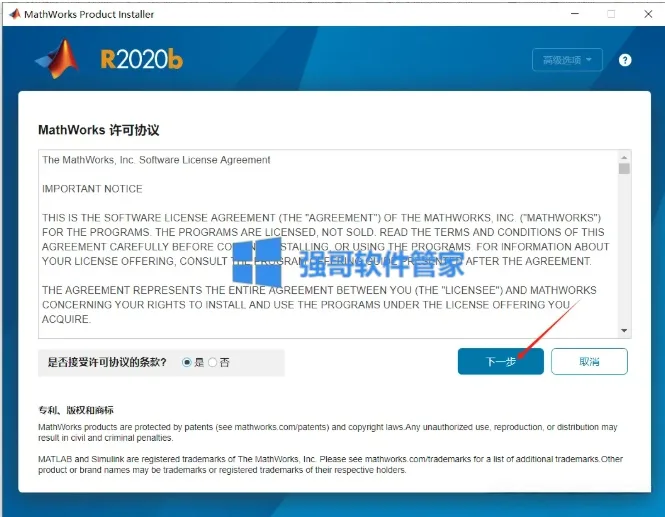Click the MathWorks title bar icon
The width and height of the screenshot is (665, 517).
pyautogui.click(x=15, y=14)
